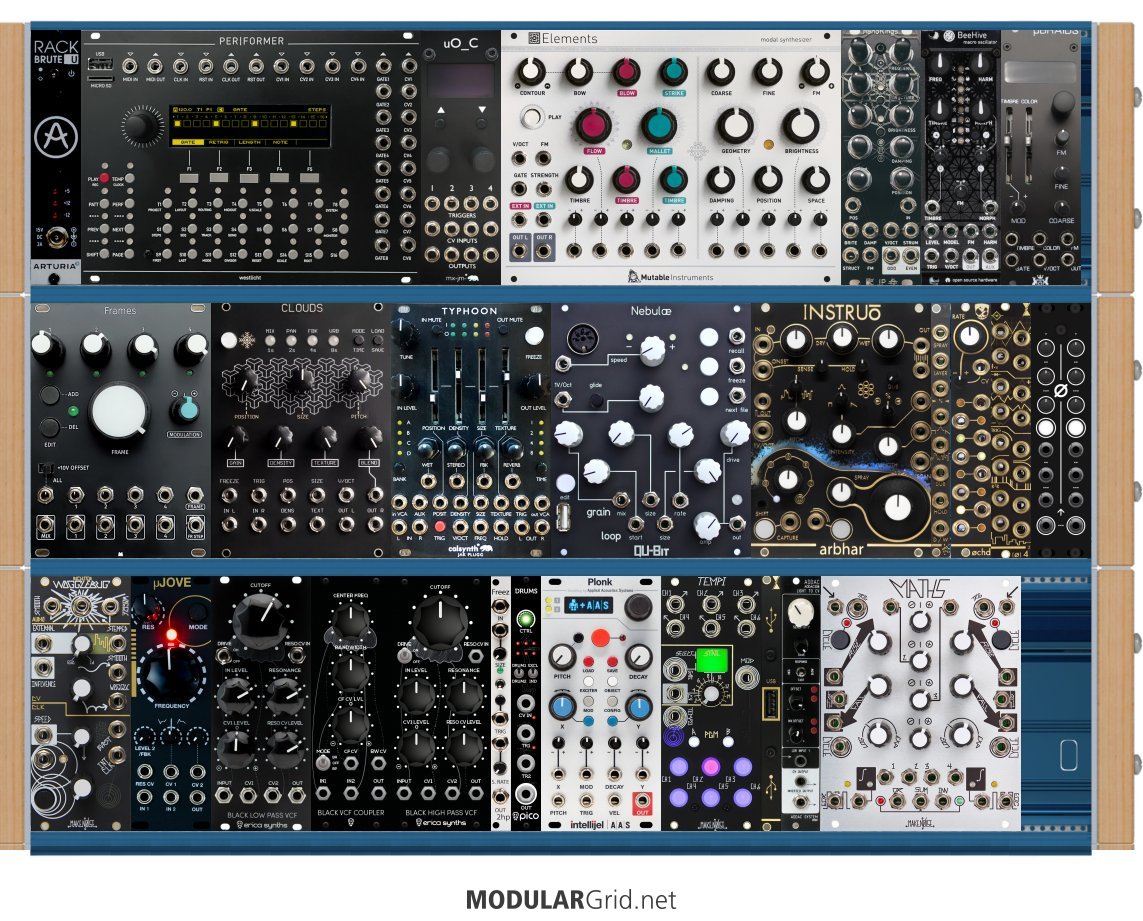Click the uO_C OLED display
This screenshot has width=1143, height=921.
[461, 79]
